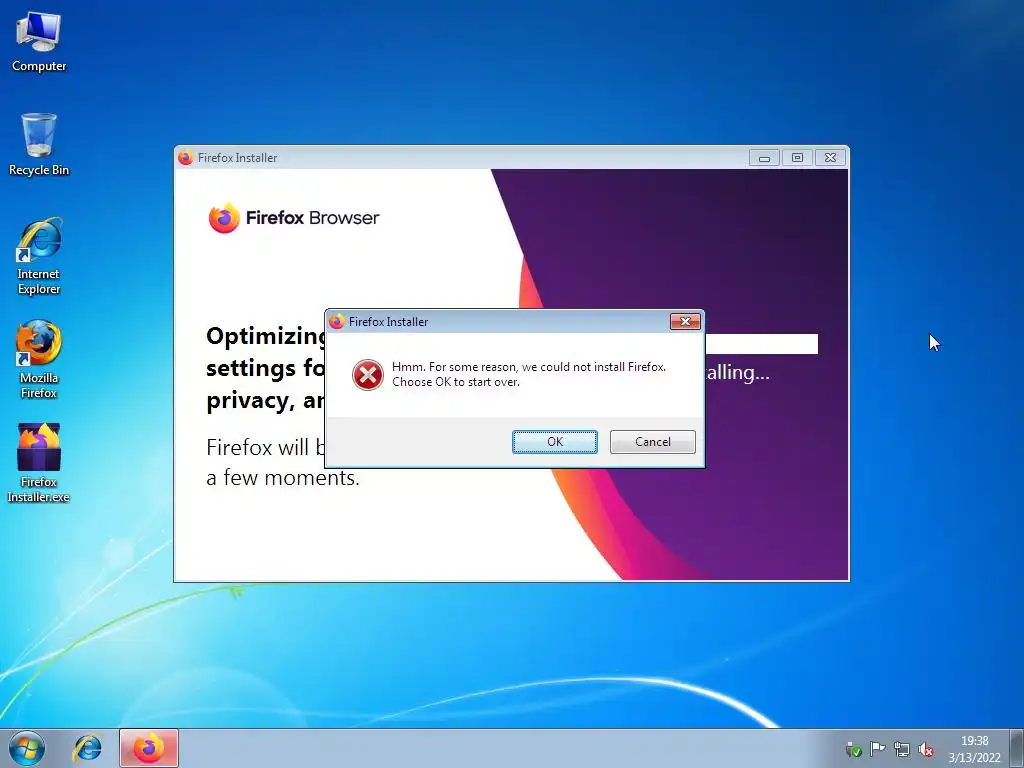
Task: Click the Show desktop button
Action: pyautogui.click(x=1016, y=748)
